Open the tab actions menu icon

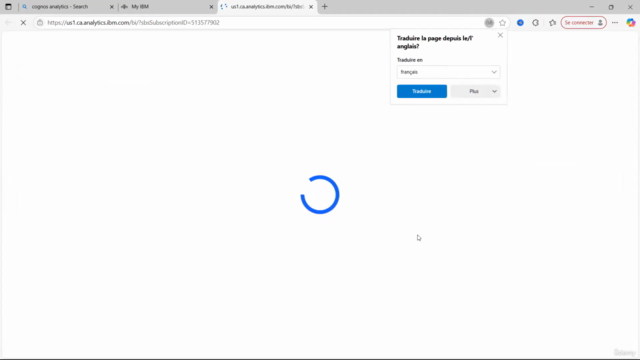click(8, 7)
